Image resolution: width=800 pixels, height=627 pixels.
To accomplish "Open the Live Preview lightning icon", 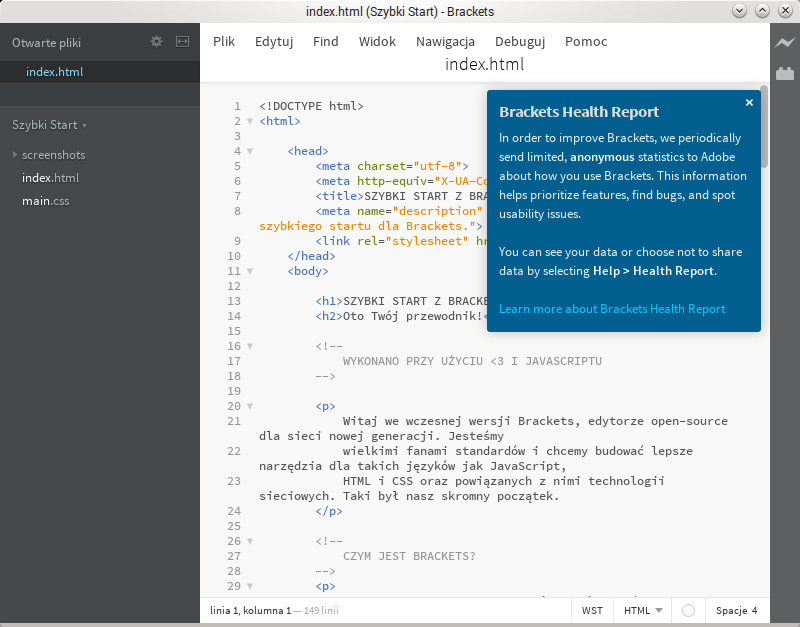I will 785,43.
